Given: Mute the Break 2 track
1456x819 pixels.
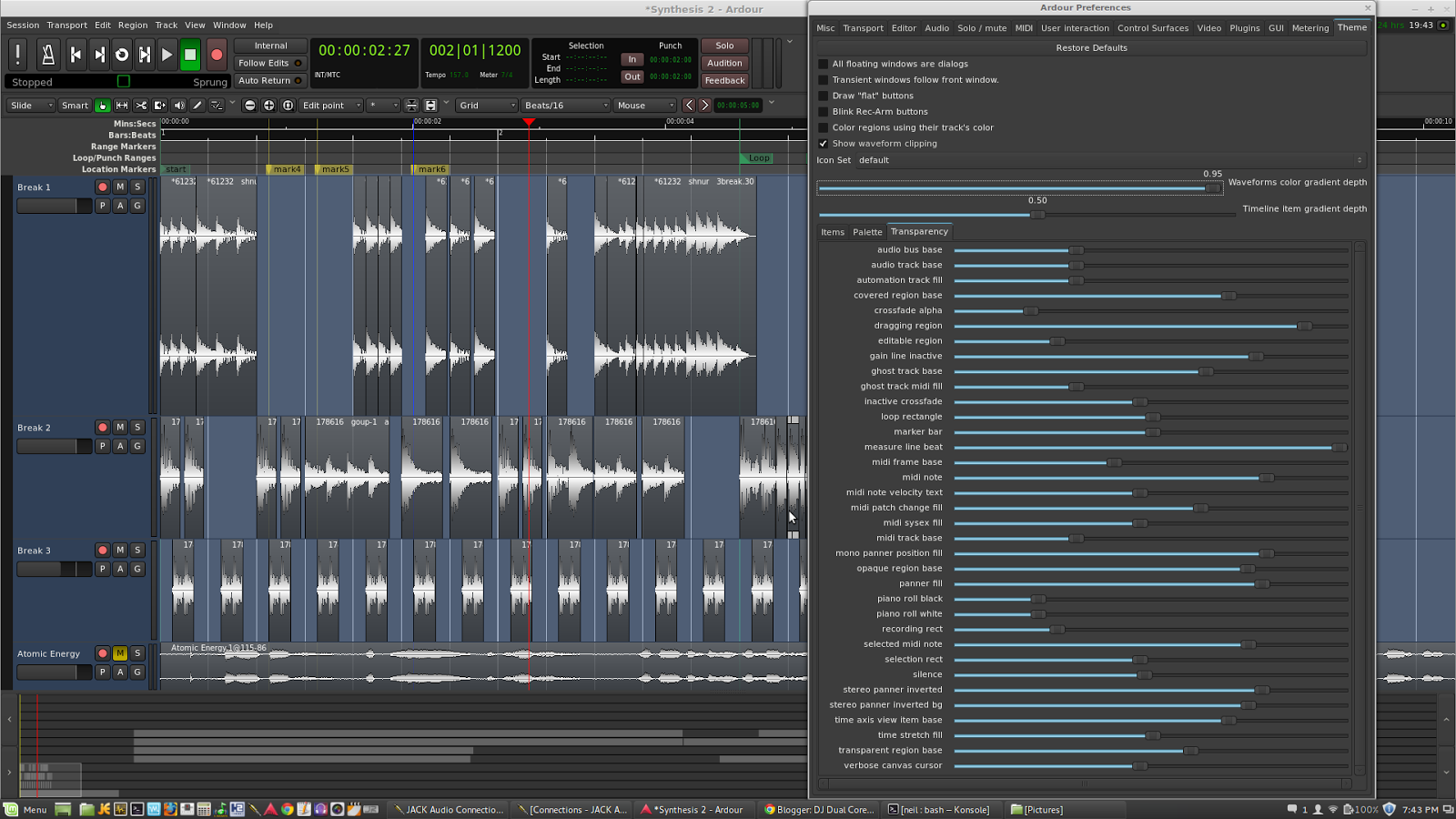Looking at the screenshot, I should [x=120, y=427].
